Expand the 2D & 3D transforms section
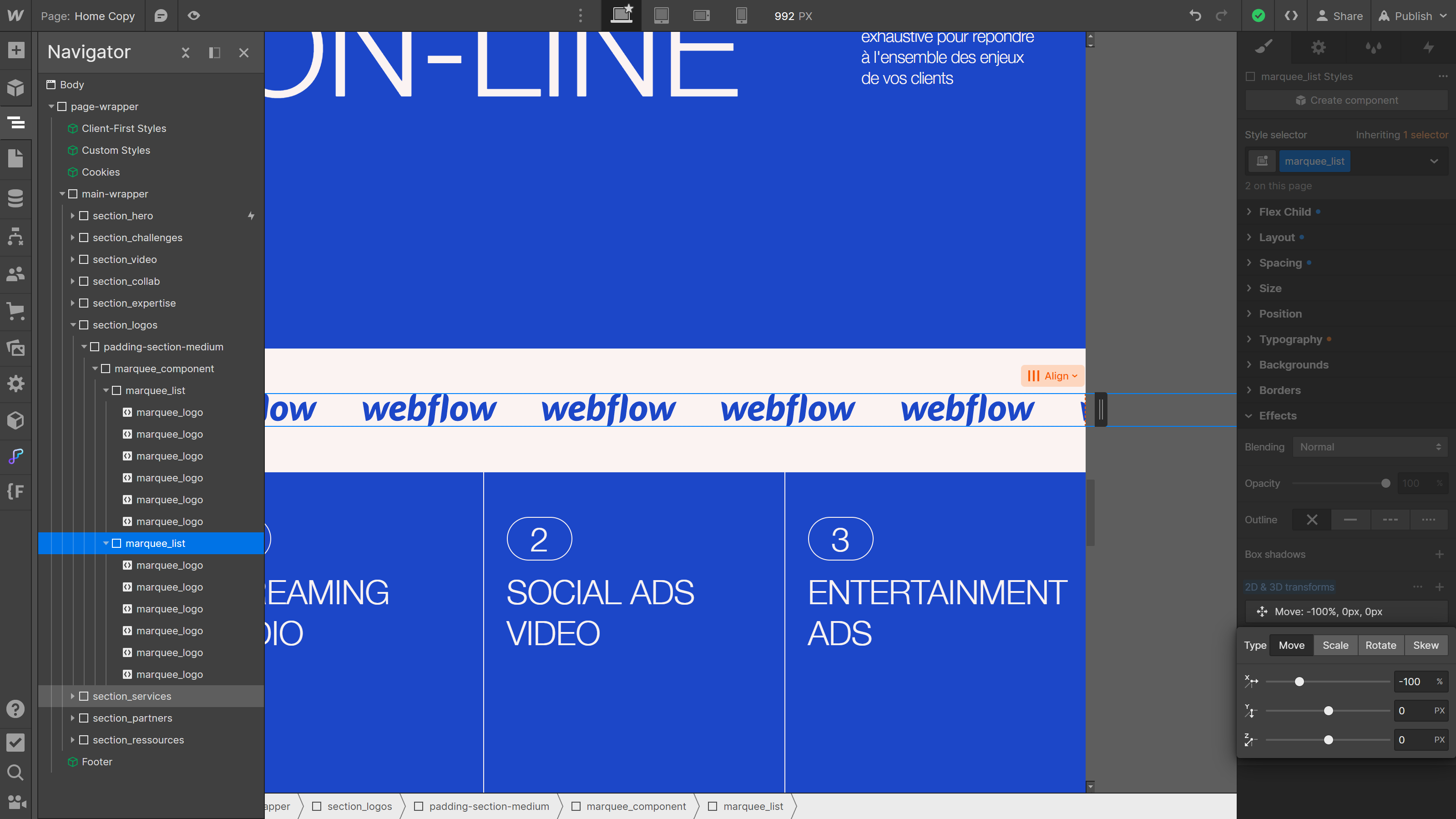Screen dimensions: 1456x819 tap(1290, 587)
